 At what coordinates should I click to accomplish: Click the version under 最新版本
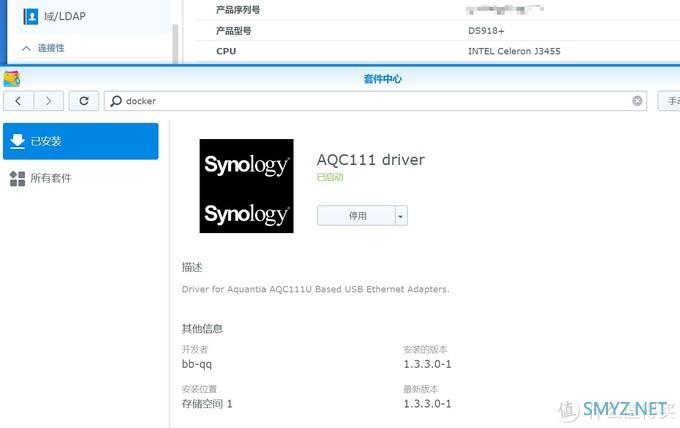pos(427,404)
